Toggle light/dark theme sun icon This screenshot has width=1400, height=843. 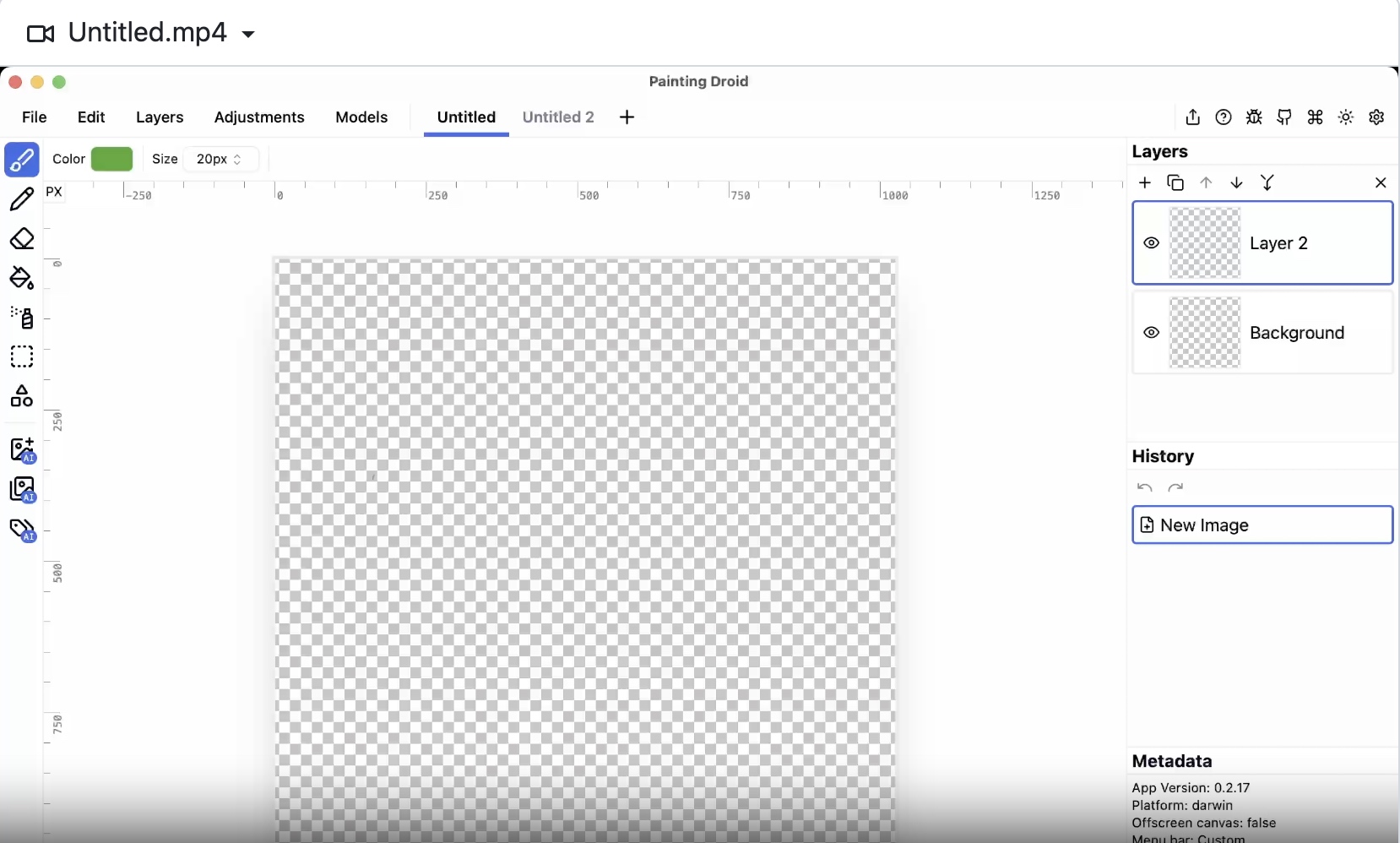[1346, 117]
